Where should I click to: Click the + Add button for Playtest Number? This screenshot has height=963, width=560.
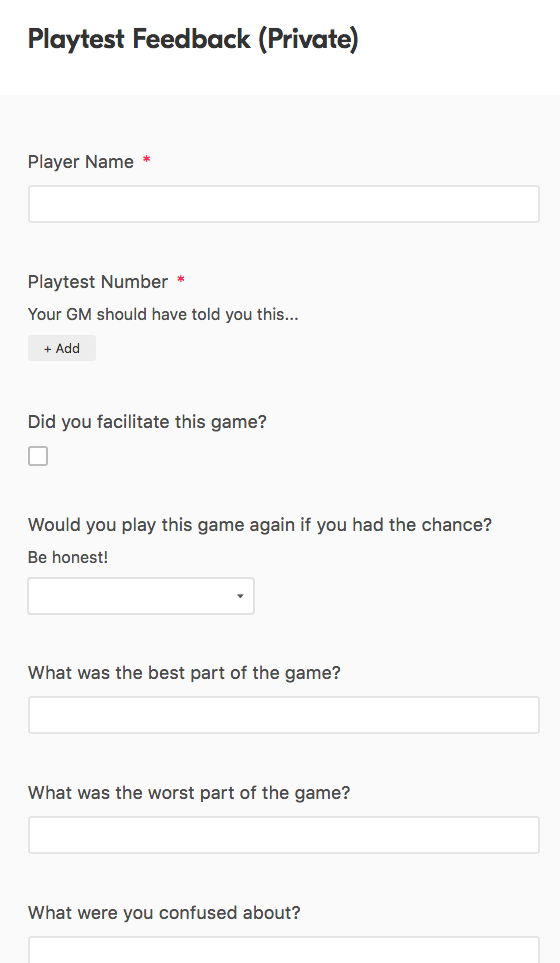tap(62, 348)
